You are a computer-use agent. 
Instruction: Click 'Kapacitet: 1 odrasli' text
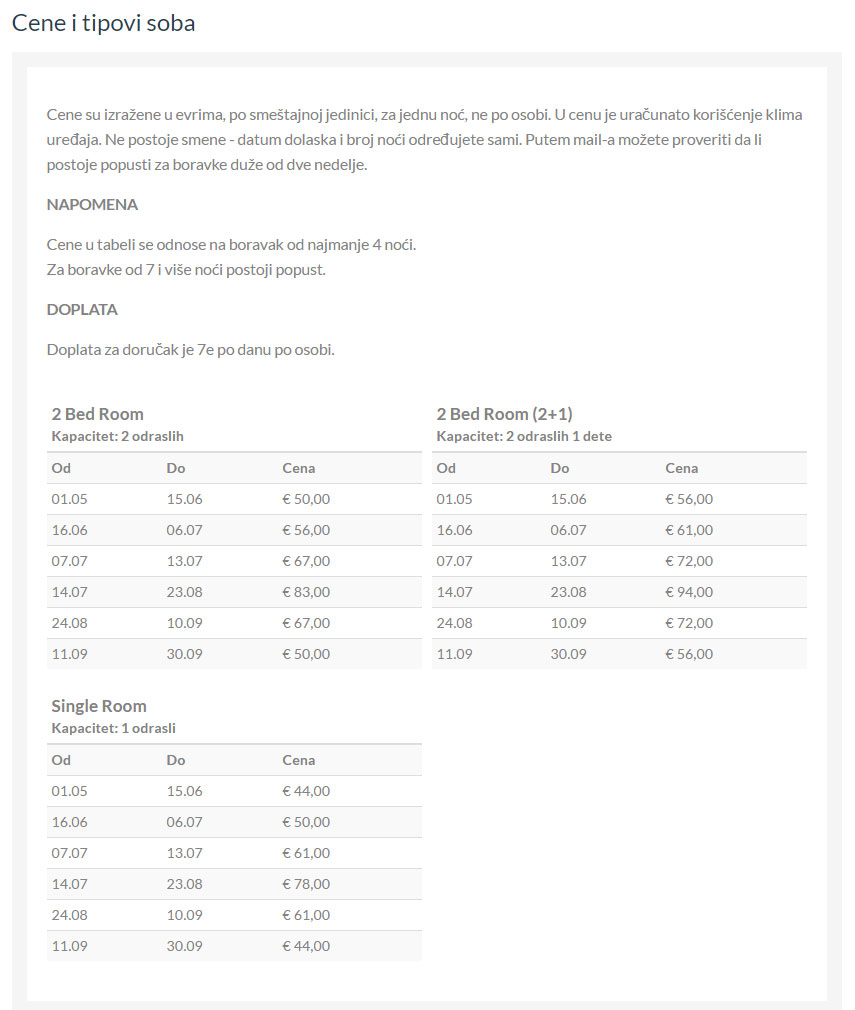coord(113,729)
